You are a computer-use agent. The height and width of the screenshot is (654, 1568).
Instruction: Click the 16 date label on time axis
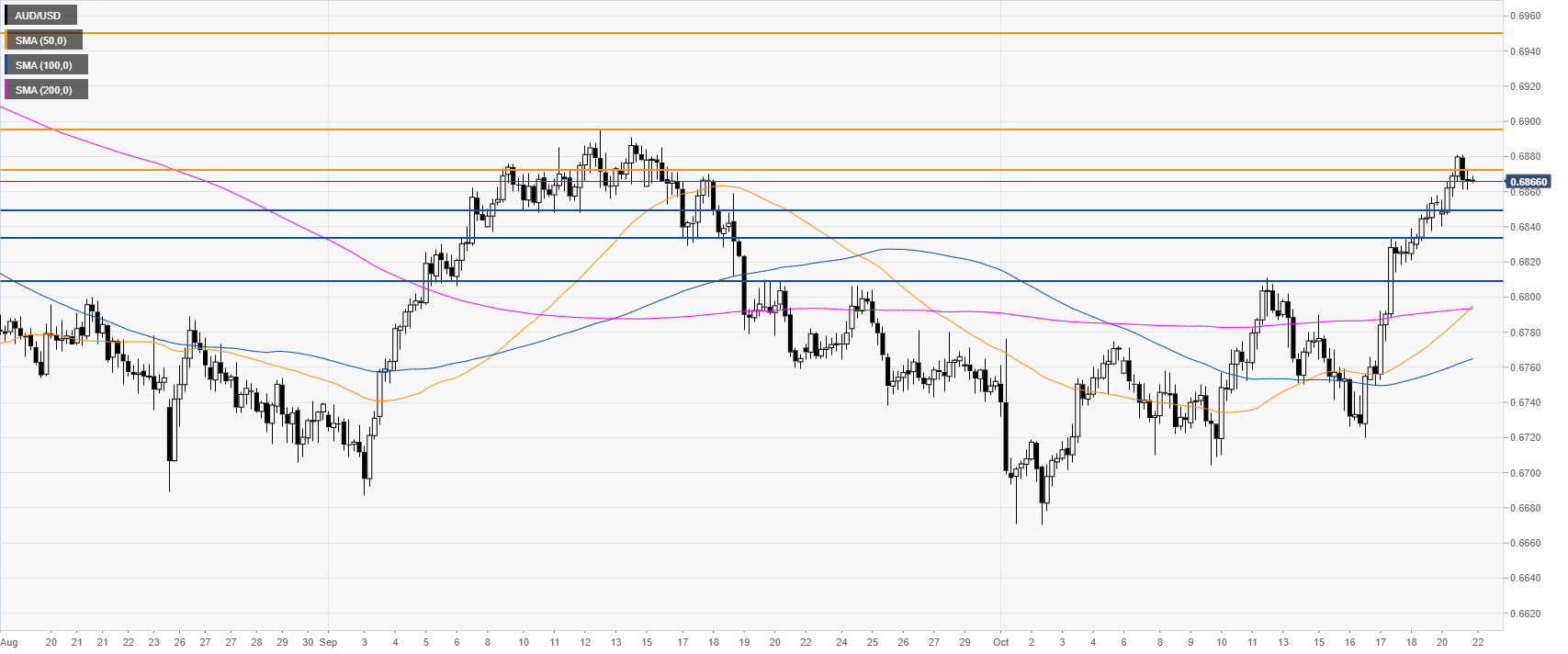tap(1349, 642)
